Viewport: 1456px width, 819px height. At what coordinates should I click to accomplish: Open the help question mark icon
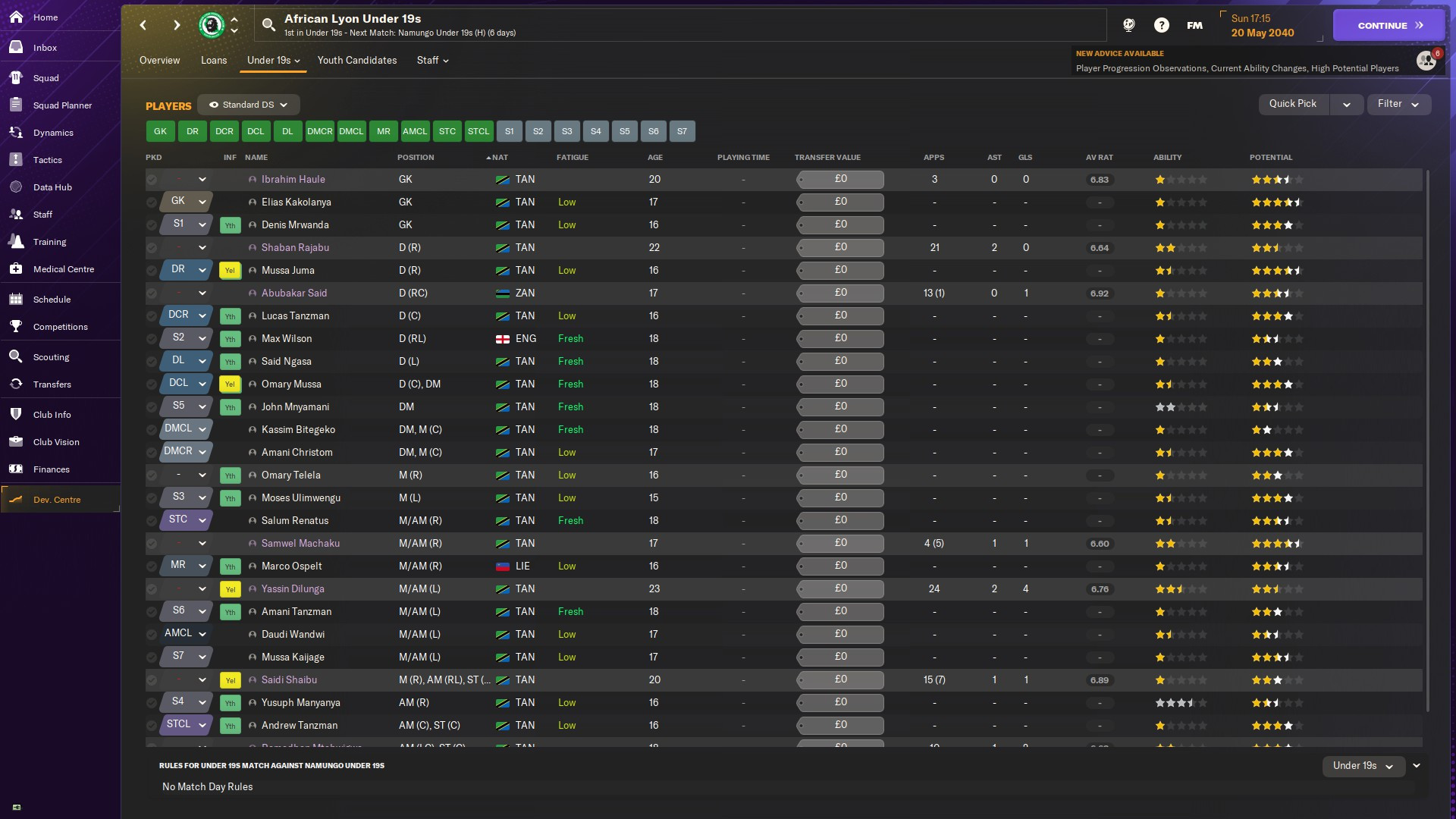1161,25
